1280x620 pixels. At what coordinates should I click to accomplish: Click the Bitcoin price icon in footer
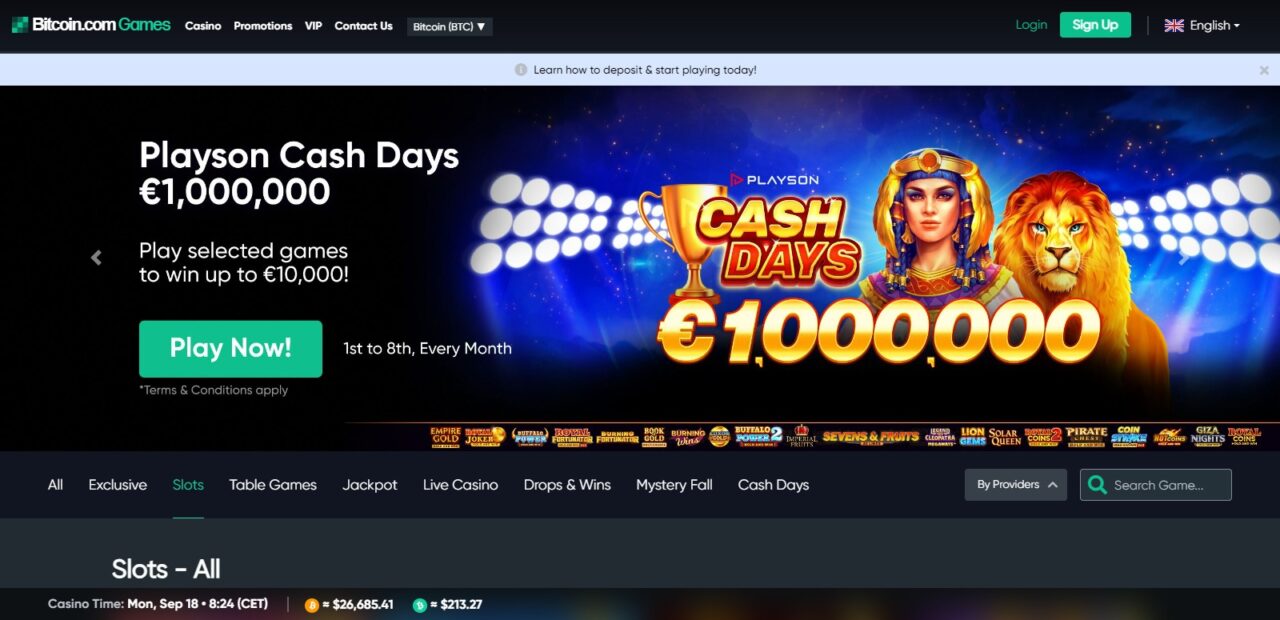312,605
